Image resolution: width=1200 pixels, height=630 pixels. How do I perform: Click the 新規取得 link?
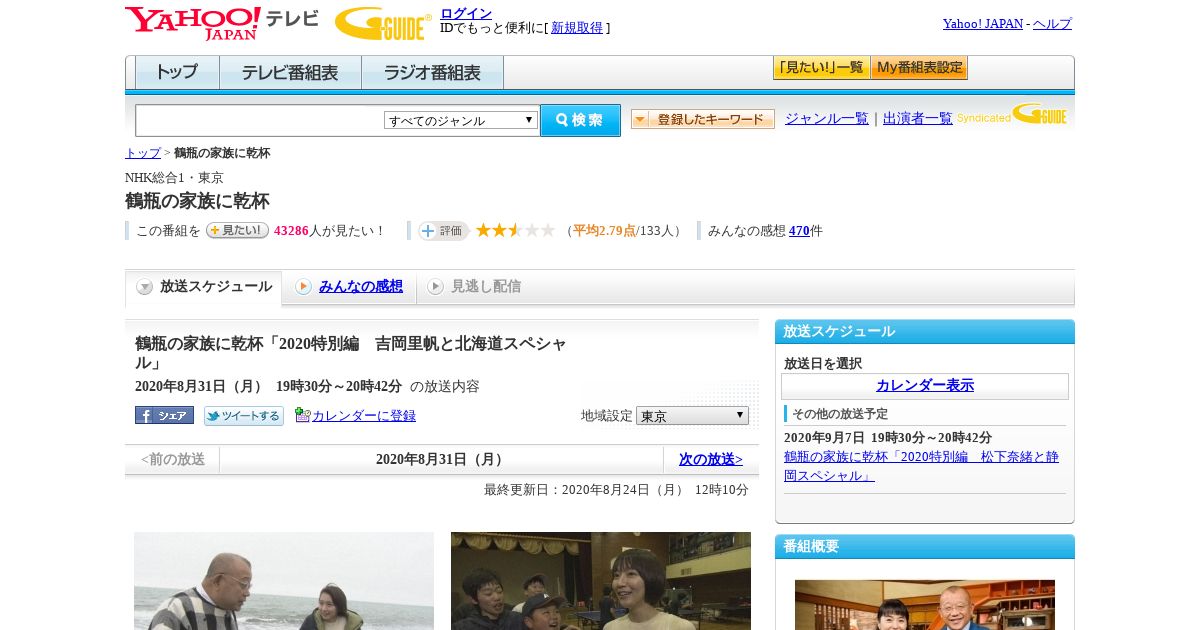[x=577, y=28]
